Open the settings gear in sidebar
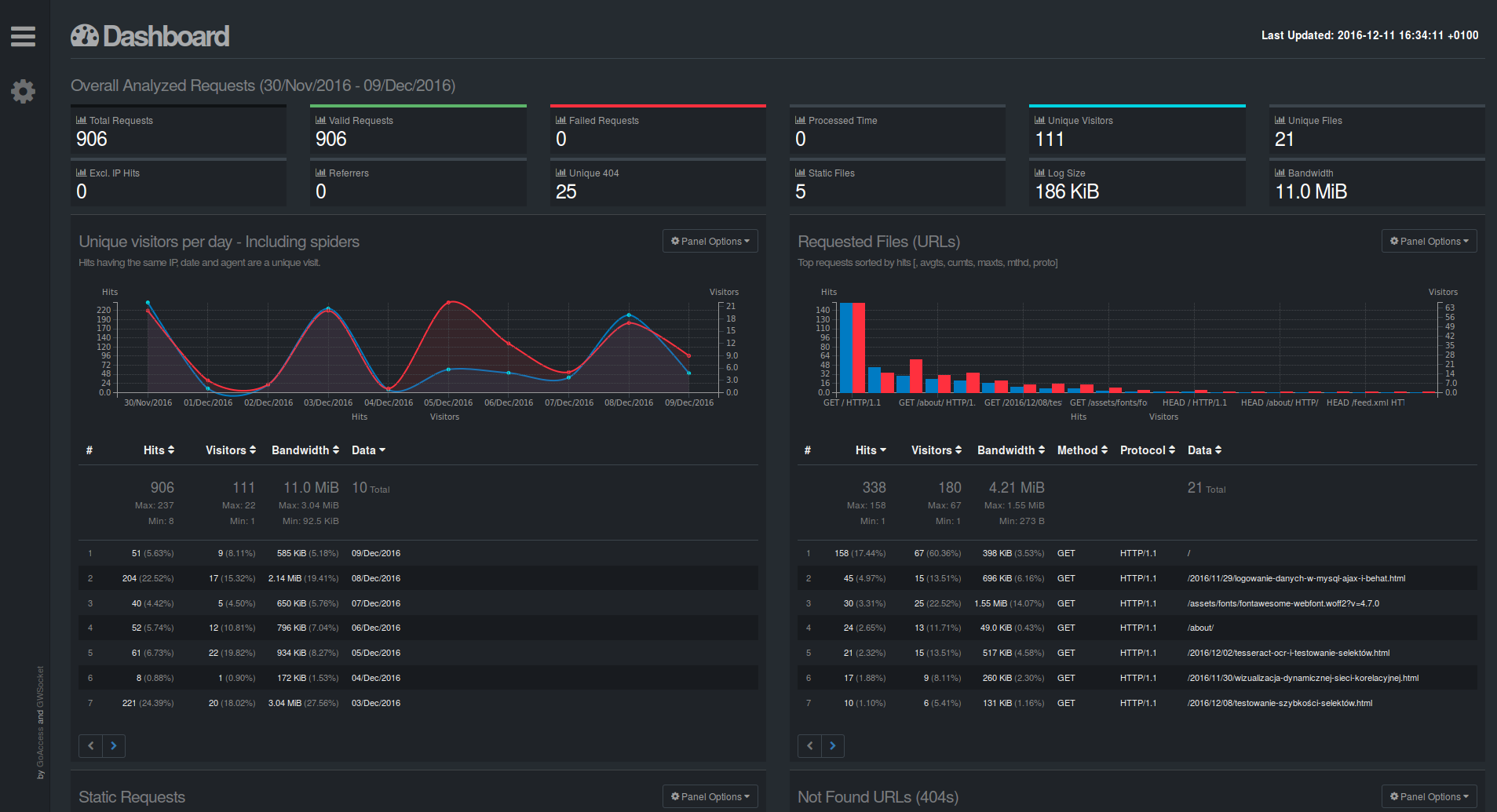Viewport: 1497px width, 812px height. (23, 91)
